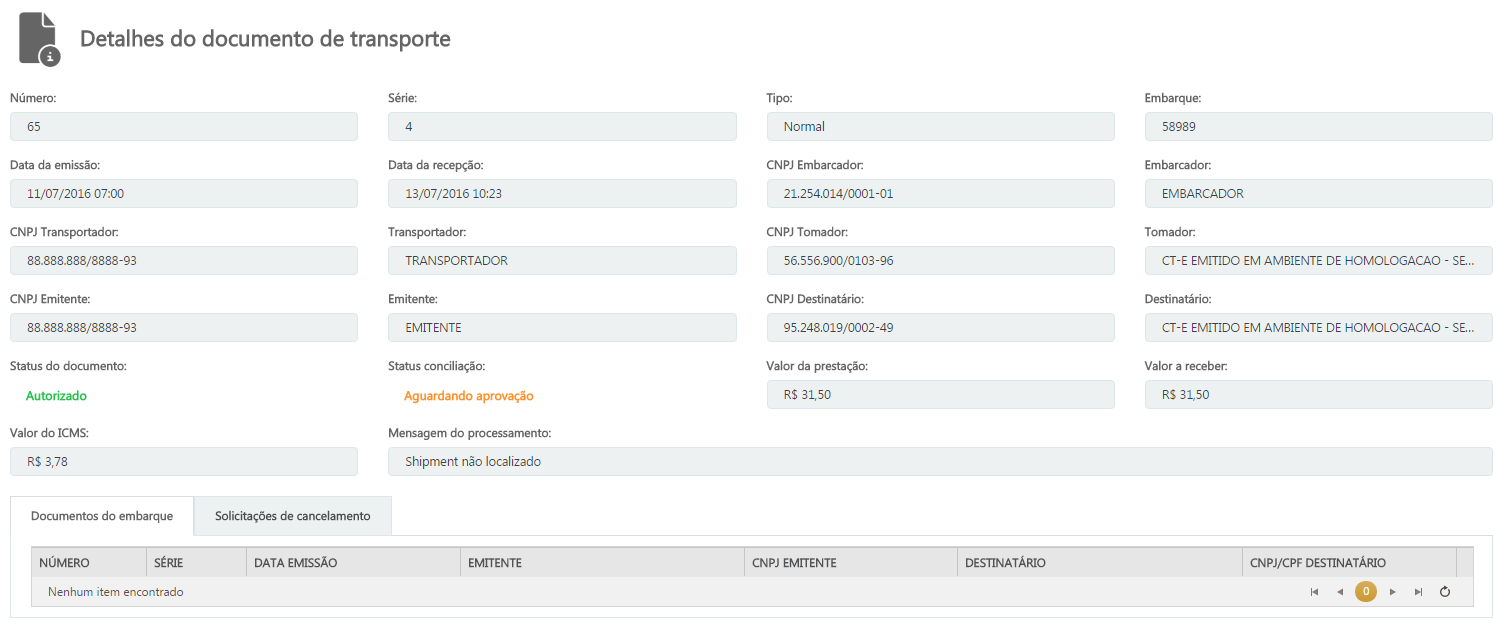Go to previous page of grid
Image resolution: width=1499 pixels, height=624 pixels.
(1340, 592)
